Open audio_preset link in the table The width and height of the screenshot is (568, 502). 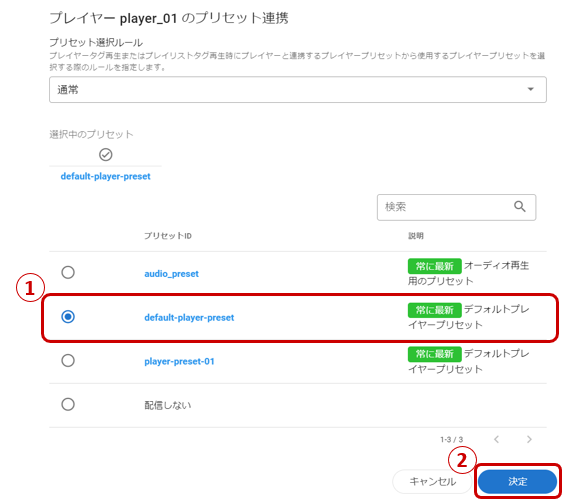point(171,274)
